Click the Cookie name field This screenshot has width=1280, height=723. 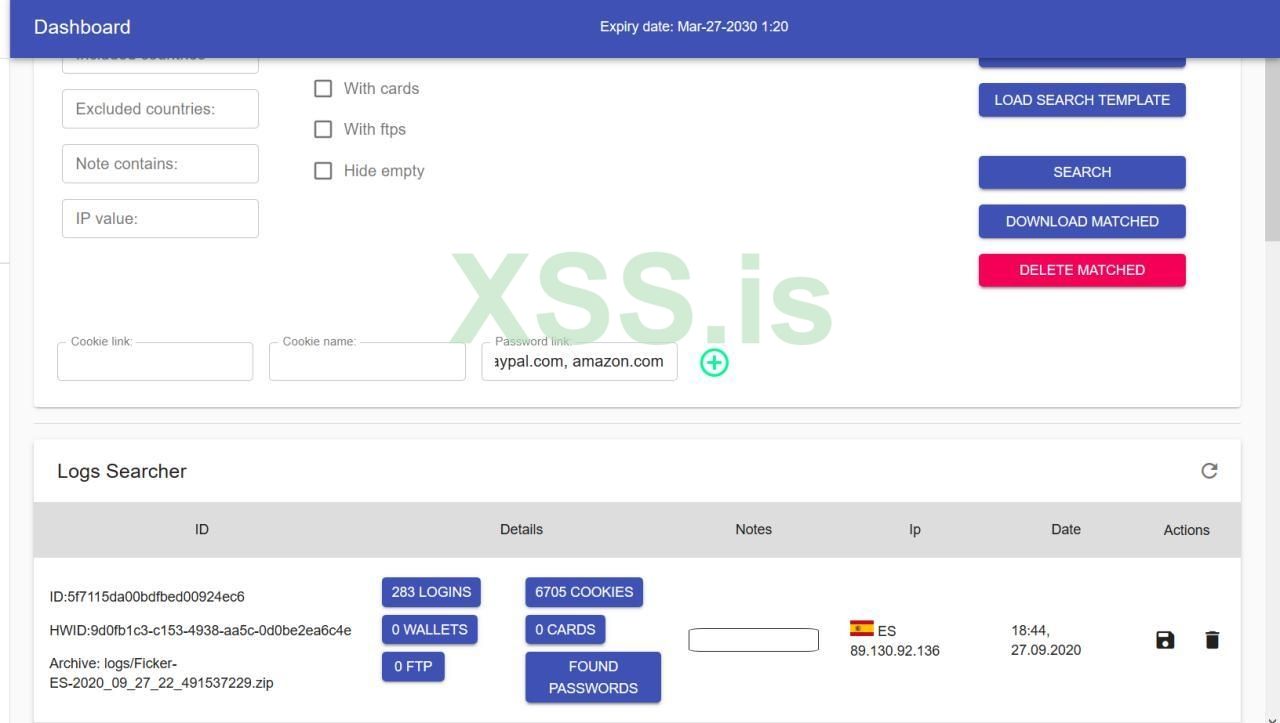pyautogui.click(x=367, y=361)
